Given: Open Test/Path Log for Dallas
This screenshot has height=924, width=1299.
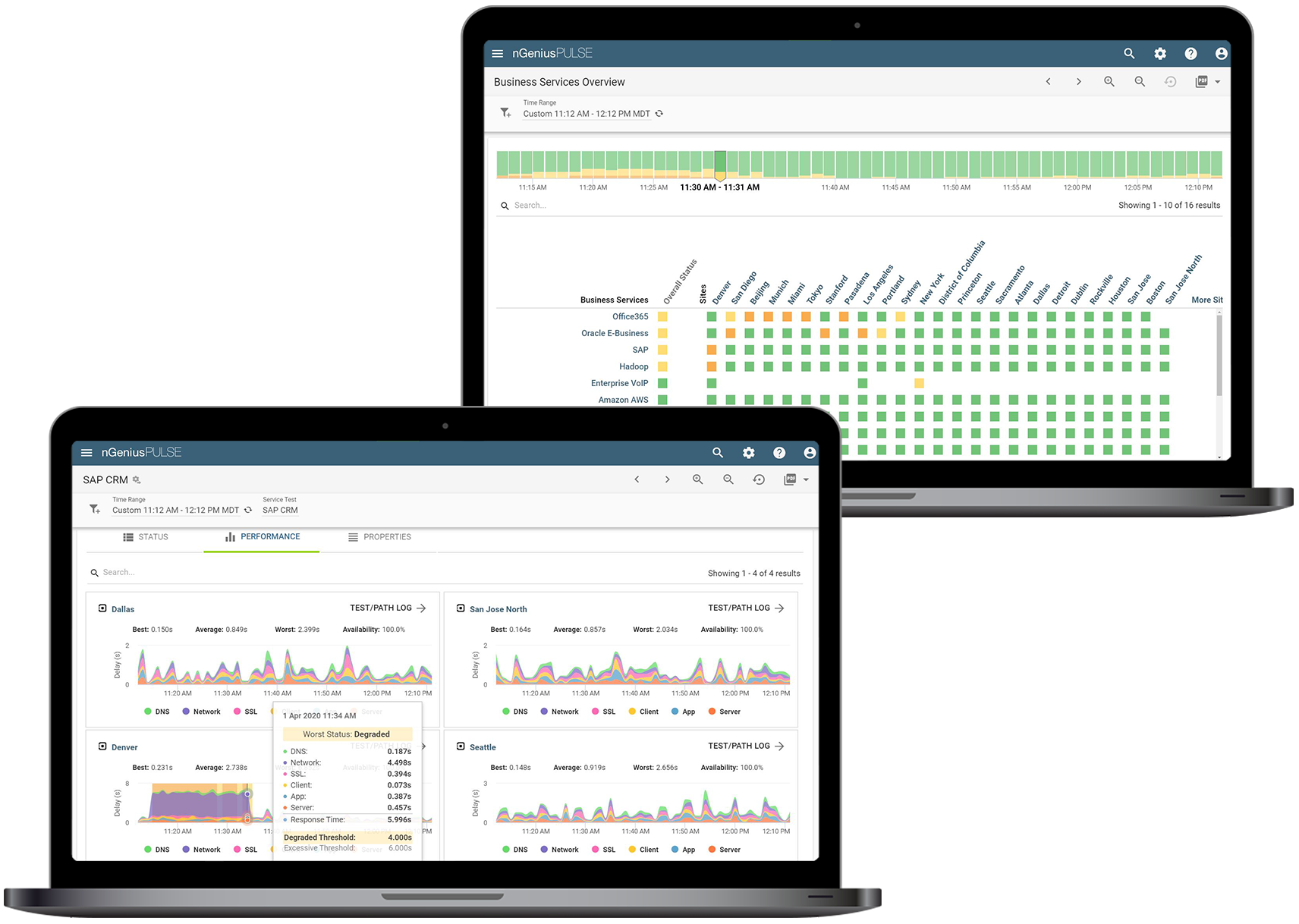Looking at the screenshot, I should (x=388, y=608).
